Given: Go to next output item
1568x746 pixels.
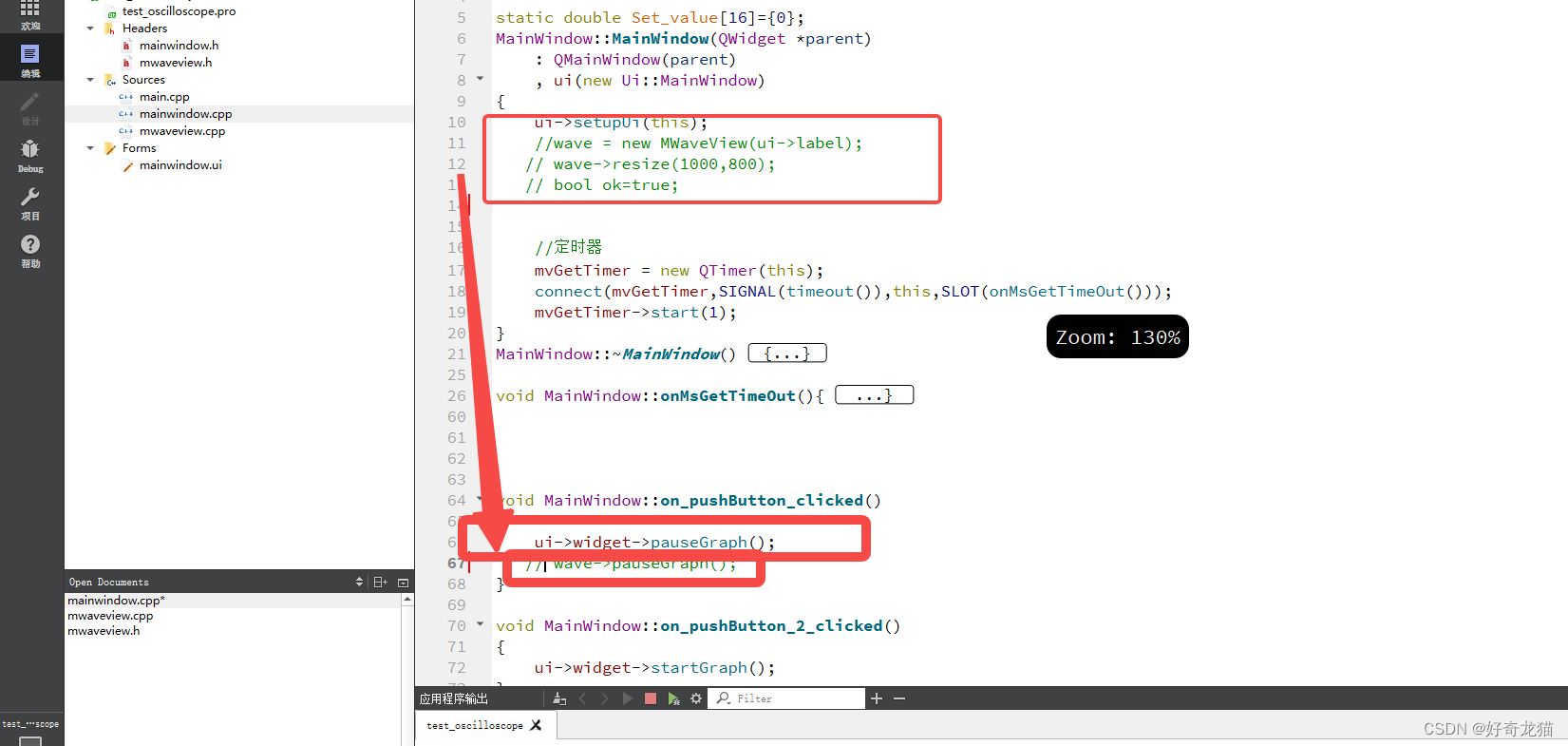Looking at the screenshot, I should coord(605,698).
